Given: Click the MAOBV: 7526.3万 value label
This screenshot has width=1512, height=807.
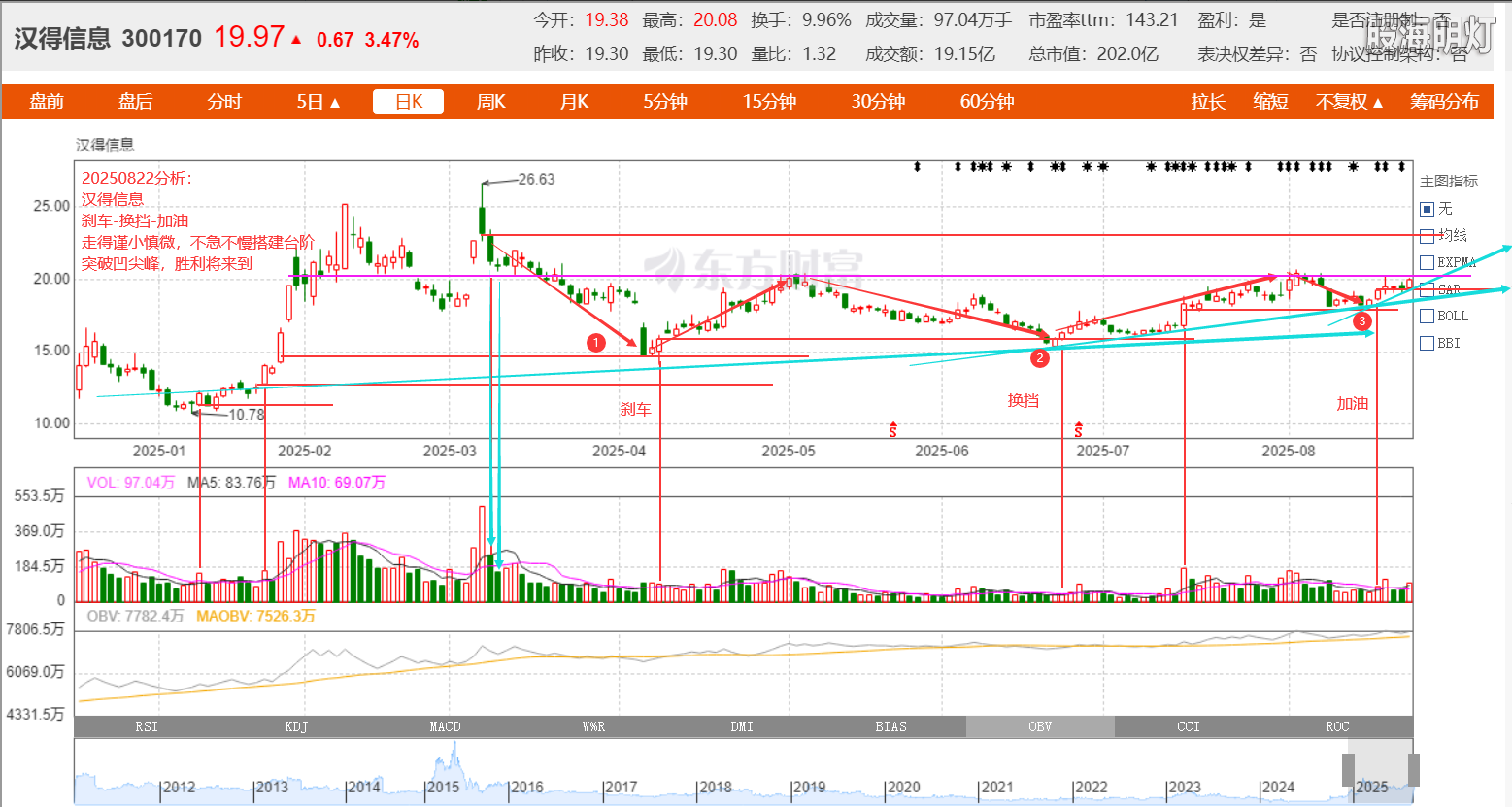Looking at the screenshot, I should coord(256,616).
